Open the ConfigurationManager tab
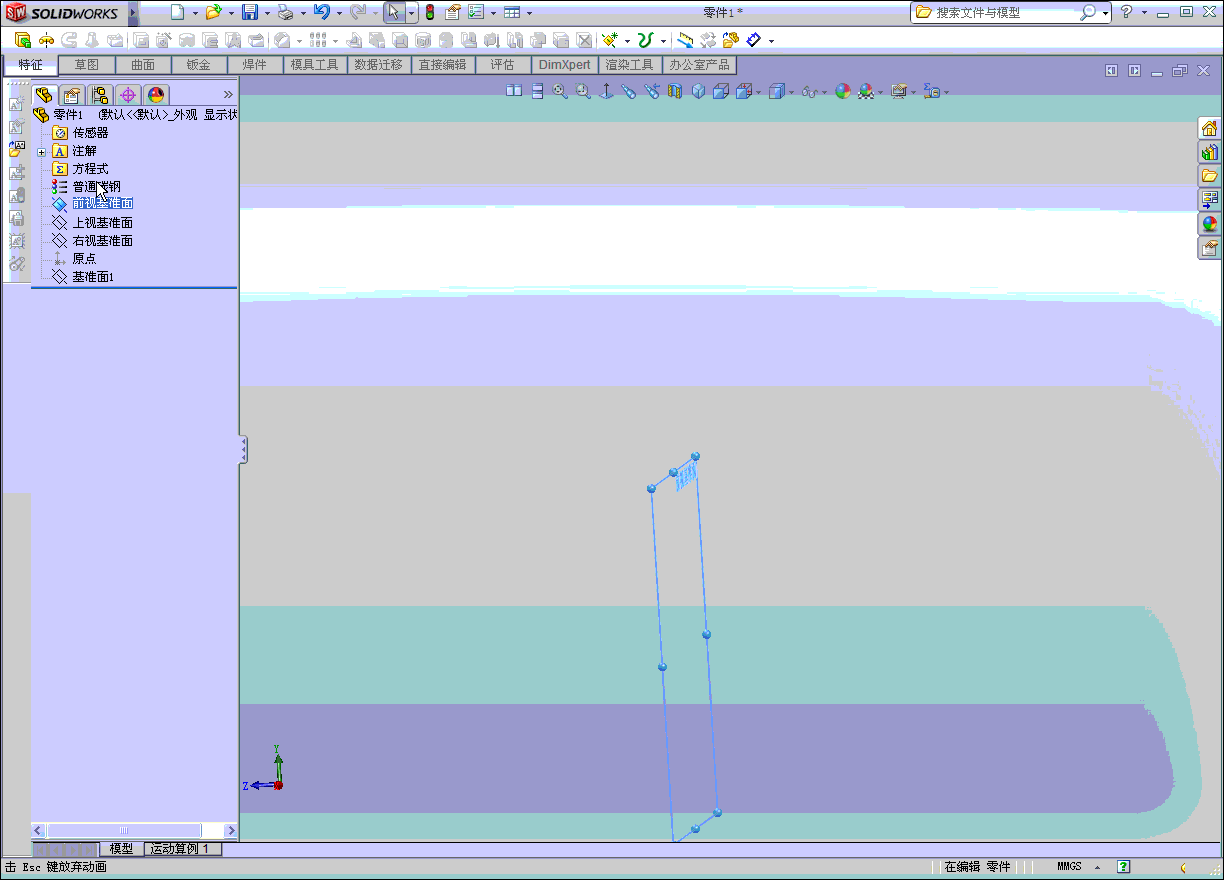The width and height of the screenshot is (1224, 880). 99,95
